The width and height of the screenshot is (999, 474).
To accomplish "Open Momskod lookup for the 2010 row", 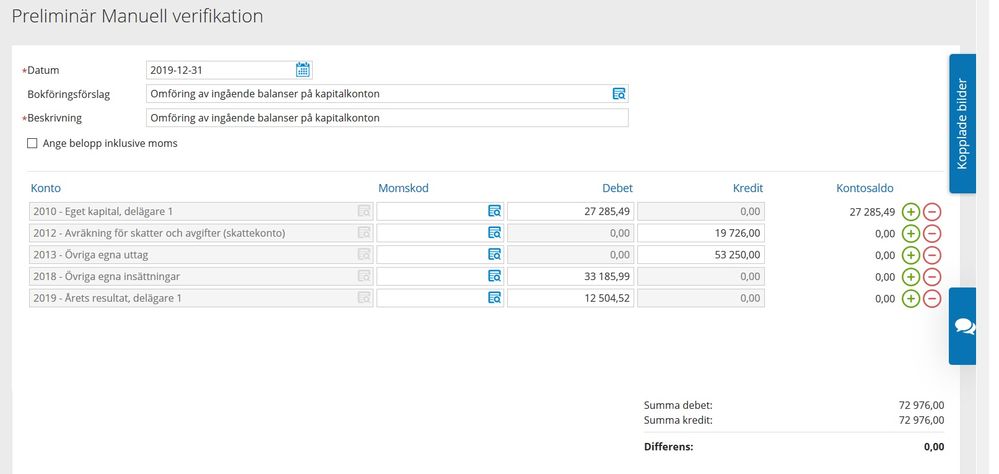I will [494, 212].
